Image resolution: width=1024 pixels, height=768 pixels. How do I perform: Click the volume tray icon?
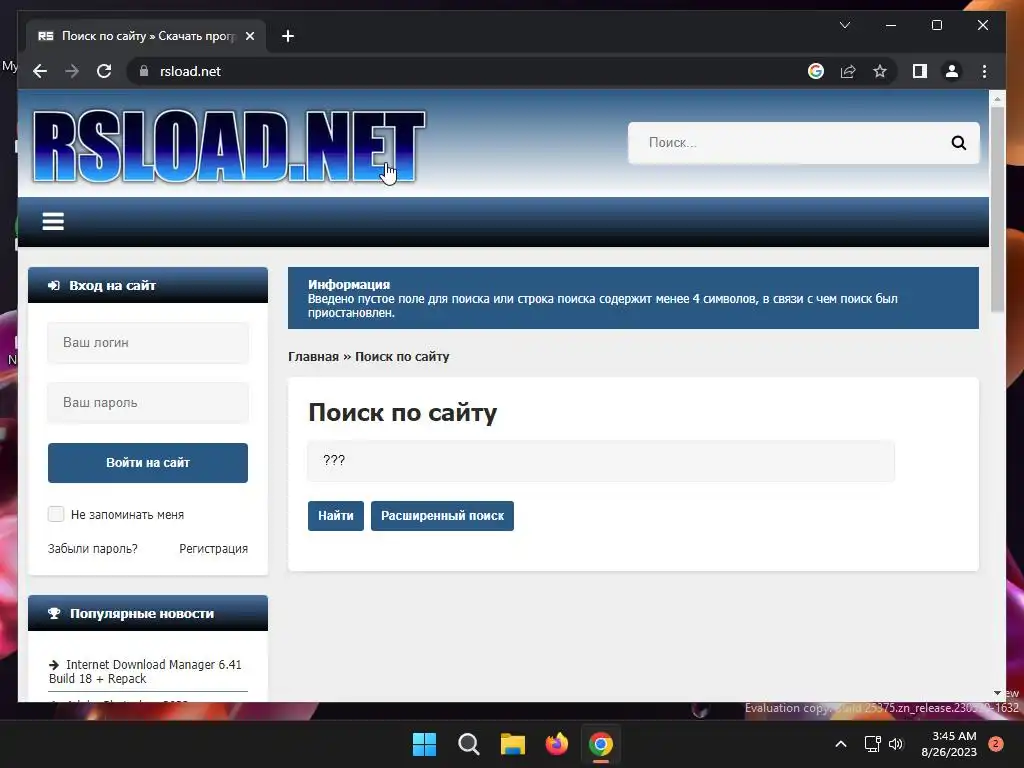(896, 744)
